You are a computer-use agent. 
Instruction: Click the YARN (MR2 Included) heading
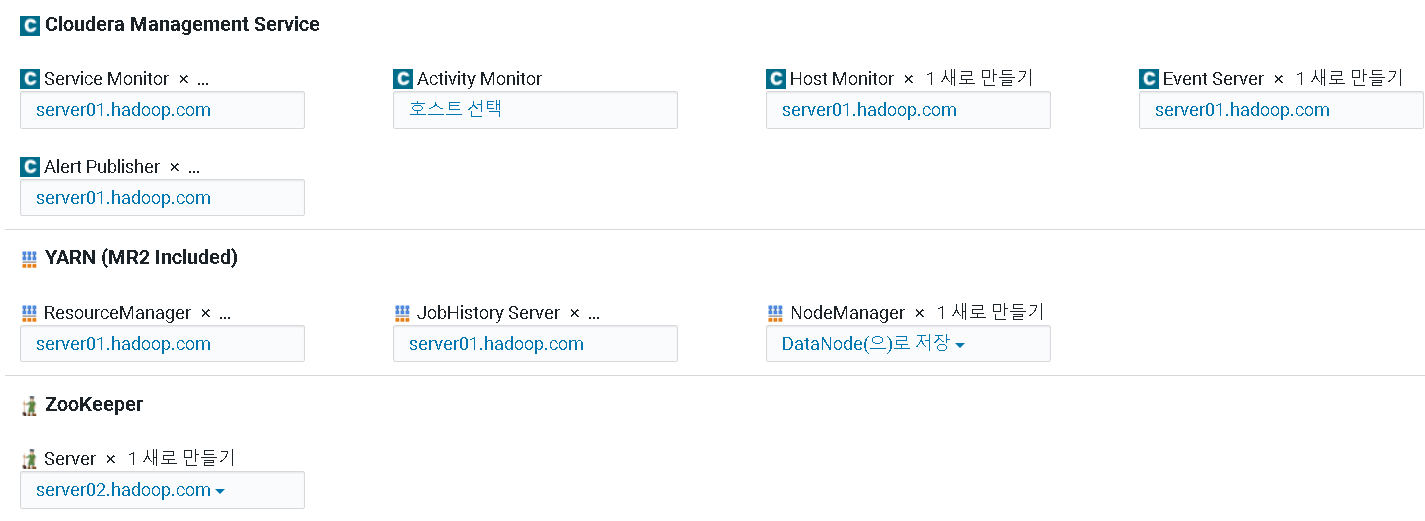click(x=141, y=258)
